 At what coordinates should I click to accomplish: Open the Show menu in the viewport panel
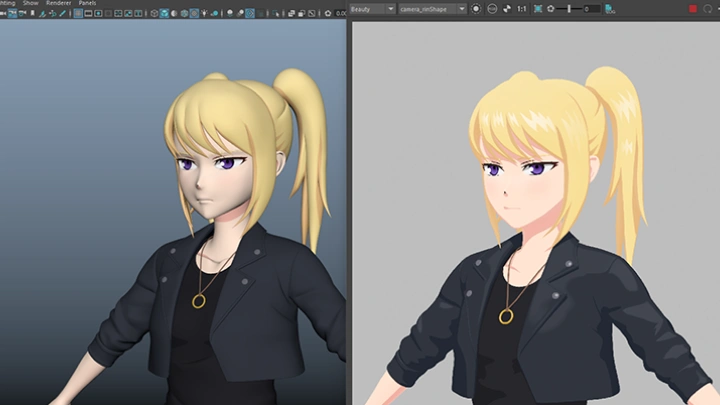point(31,3)
